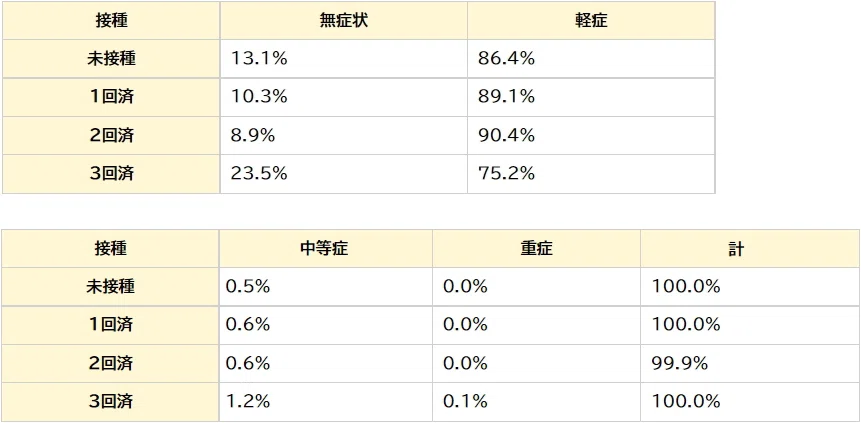Click the 無症状 column header
Viewport: 861px width, 423px height.
[x=344, y=20]
